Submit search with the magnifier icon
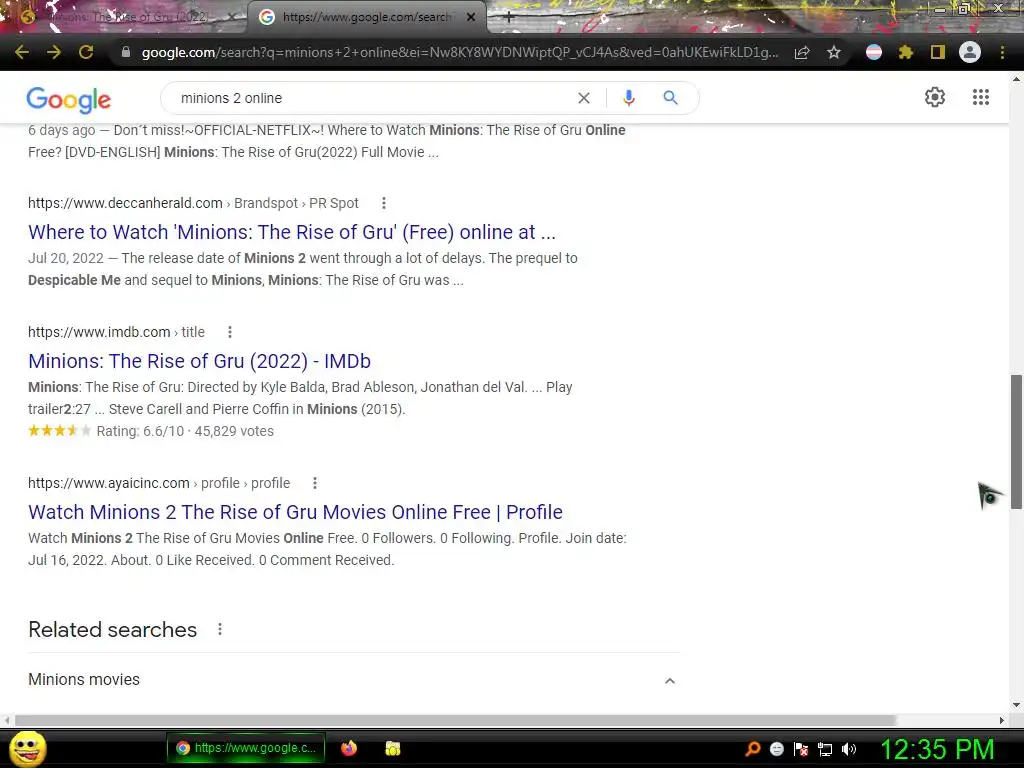 670,98
